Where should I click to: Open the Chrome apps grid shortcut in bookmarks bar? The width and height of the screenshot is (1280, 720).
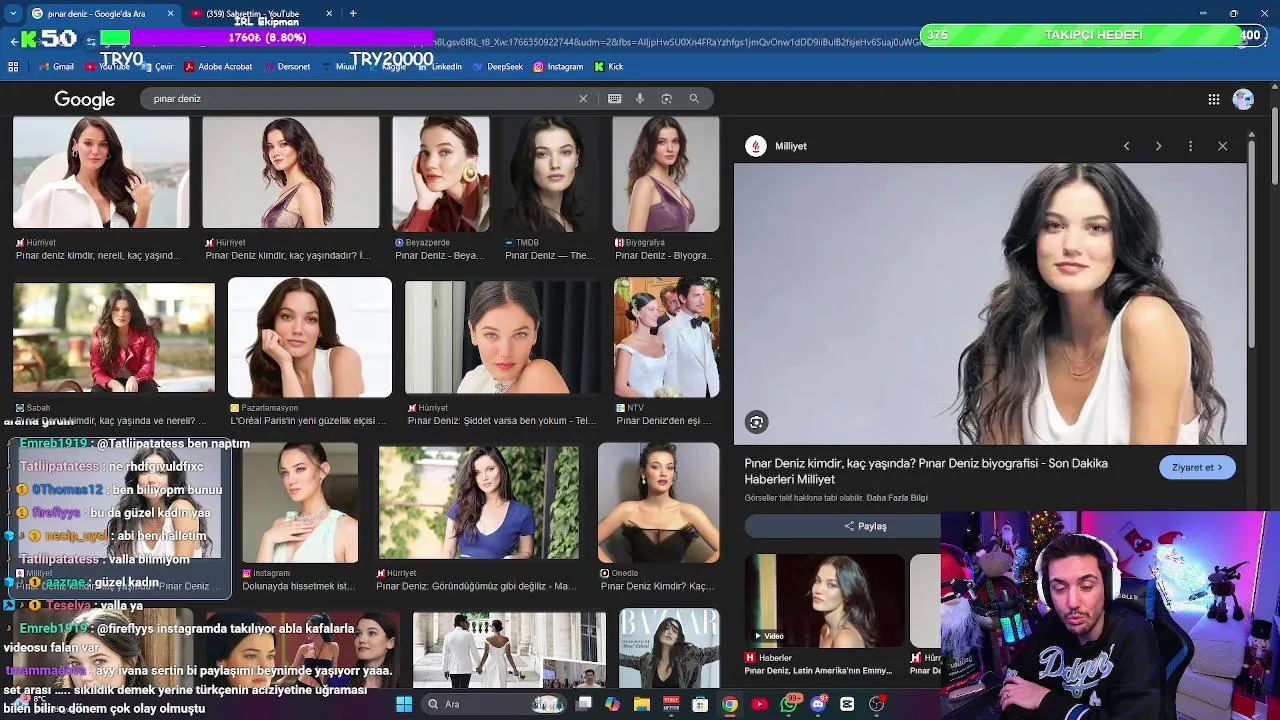13,67
